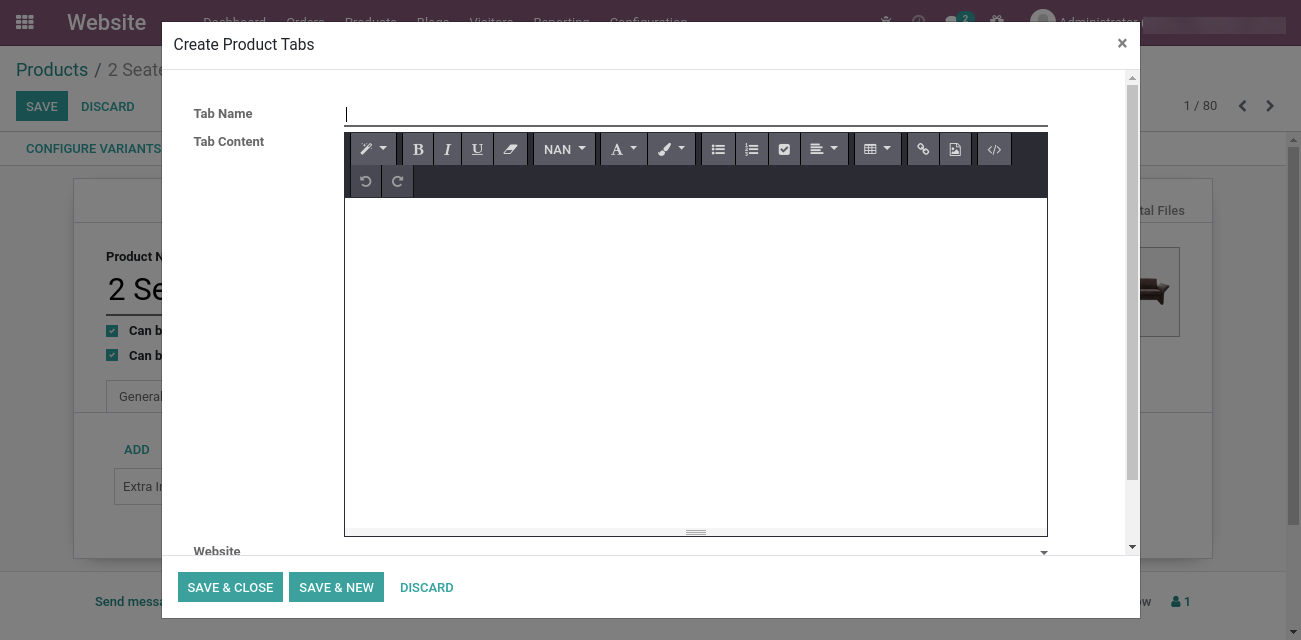Open the NAN font size dropdown

click(x=565, y=150)
